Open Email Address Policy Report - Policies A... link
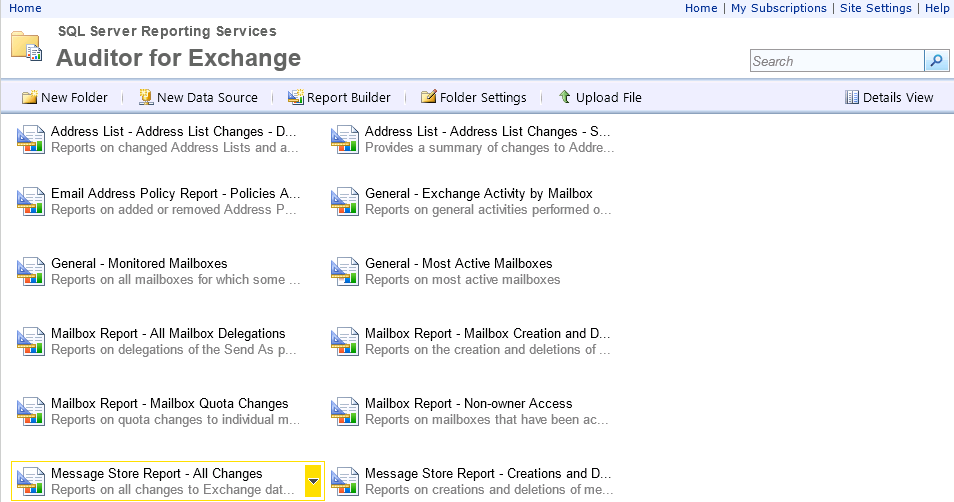Viewport: 954px width, 502px height. pyautogui.click(x=176, y=193)
